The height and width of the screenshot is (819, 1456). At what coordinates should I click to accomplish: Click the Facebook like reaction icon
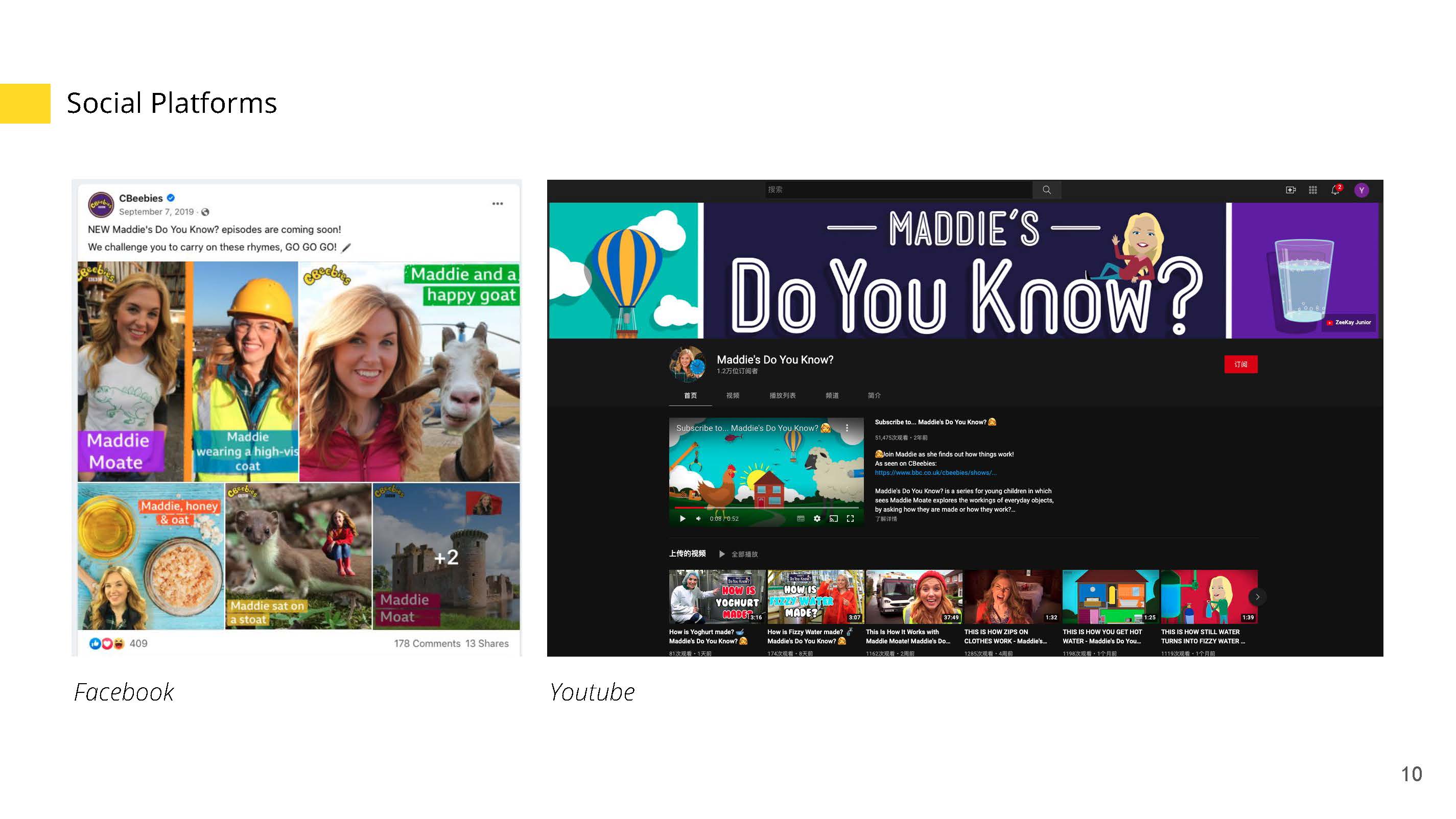pyautogui.click(x=95, y=643)
